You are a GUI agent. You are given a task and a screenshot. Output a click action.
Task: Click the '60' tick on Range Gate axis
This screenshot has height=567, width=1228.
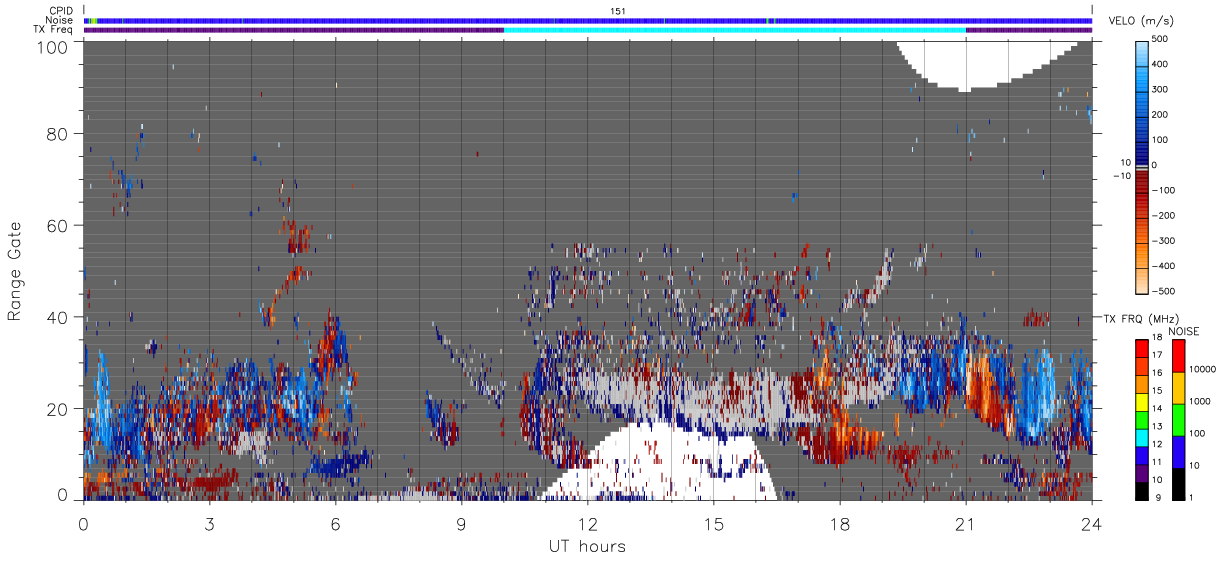tap(58, 226)
